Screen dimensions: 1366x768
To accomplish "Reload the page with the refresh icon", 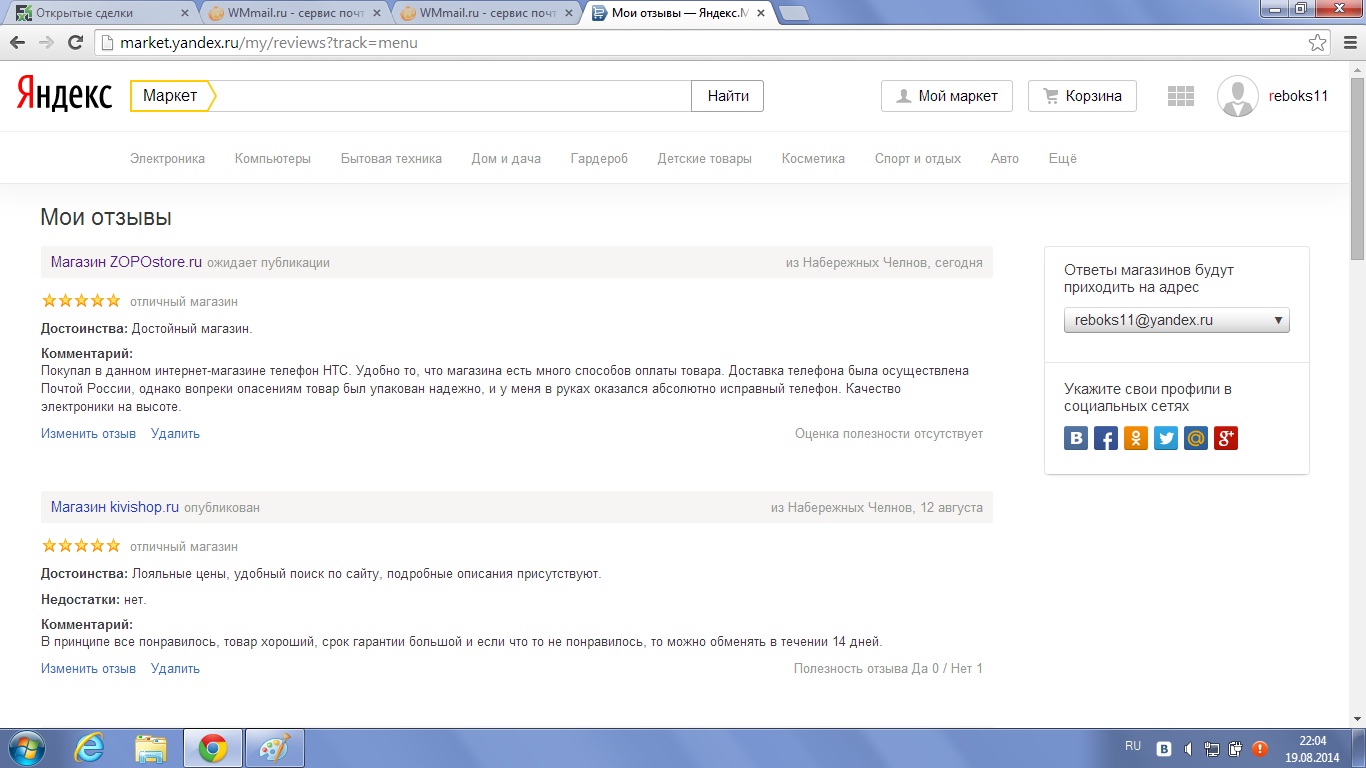I will point(75,43).
